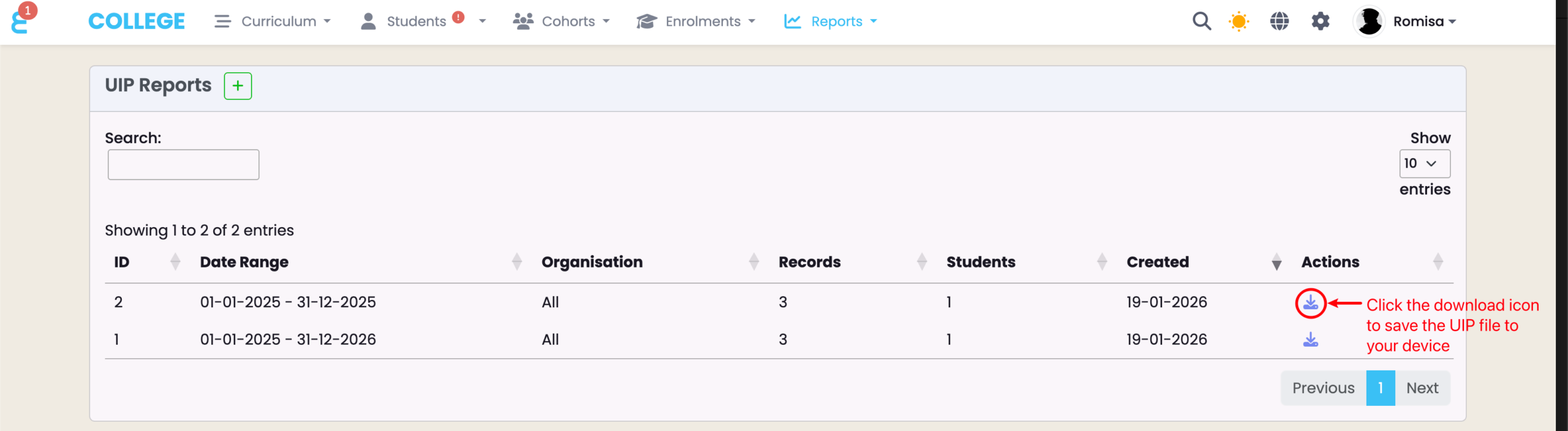The height and width of the screenshot is (431, 1568).
Task: Click the Previous pagination button
Action: (1323, 388)
